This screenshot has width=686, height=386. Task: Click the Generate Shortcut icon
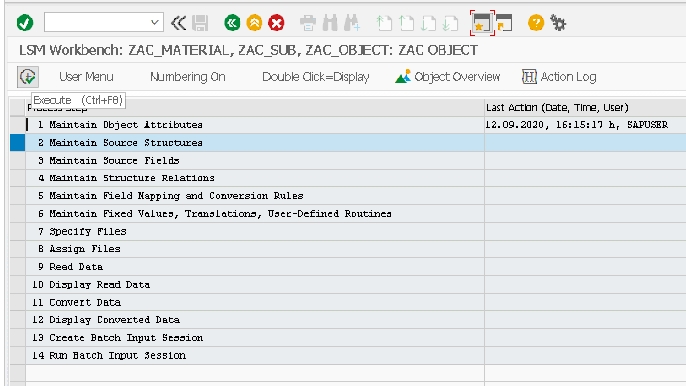[x=504, y=23]
